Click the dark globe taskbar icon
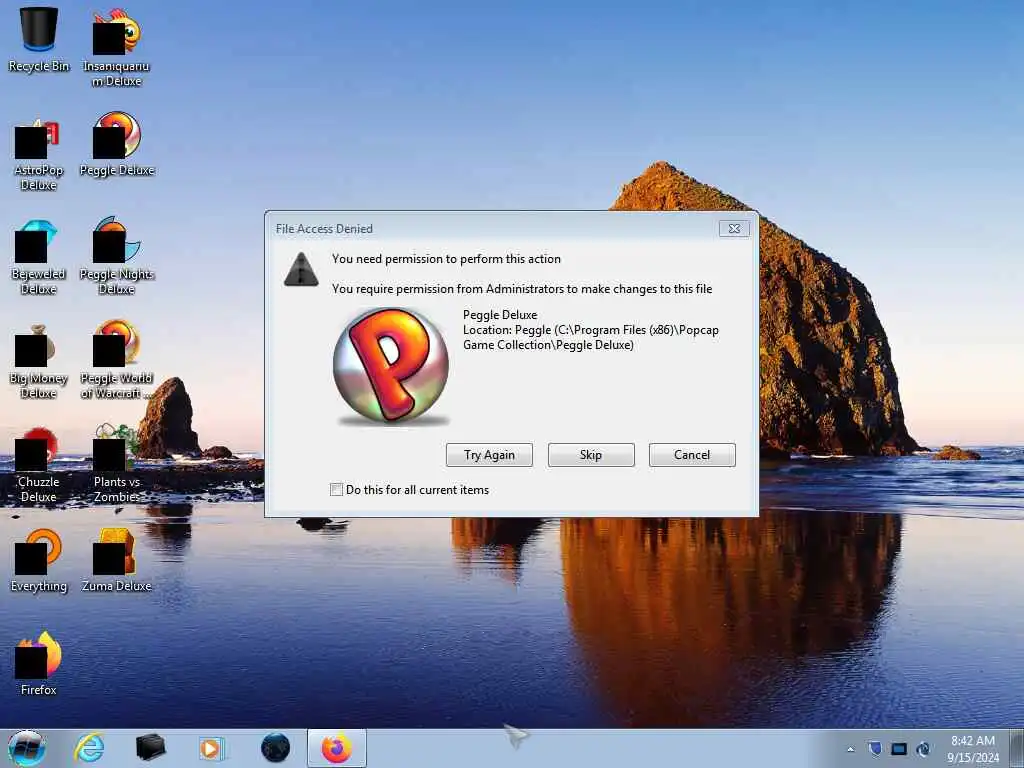This screenshot has width=1024, height=768. (x=275, y=748)
